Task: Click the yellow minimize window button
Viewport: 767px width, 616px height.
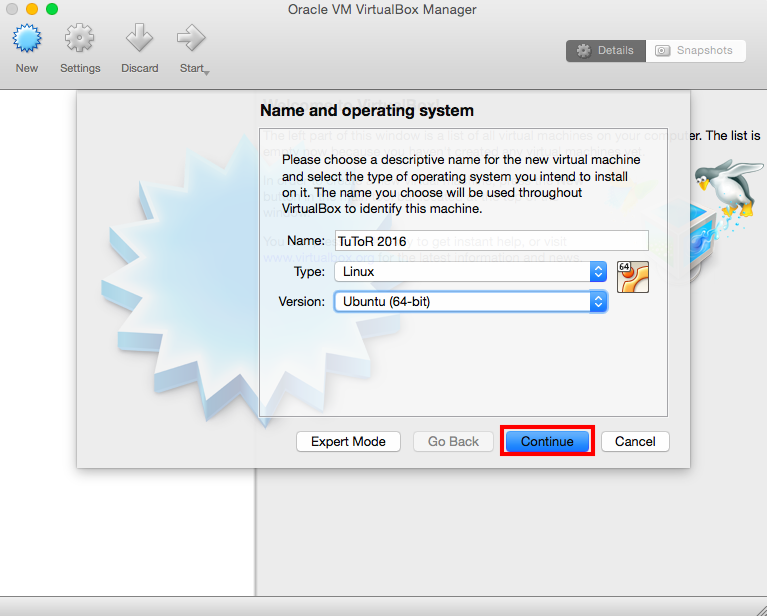Action: click(32, 9)
